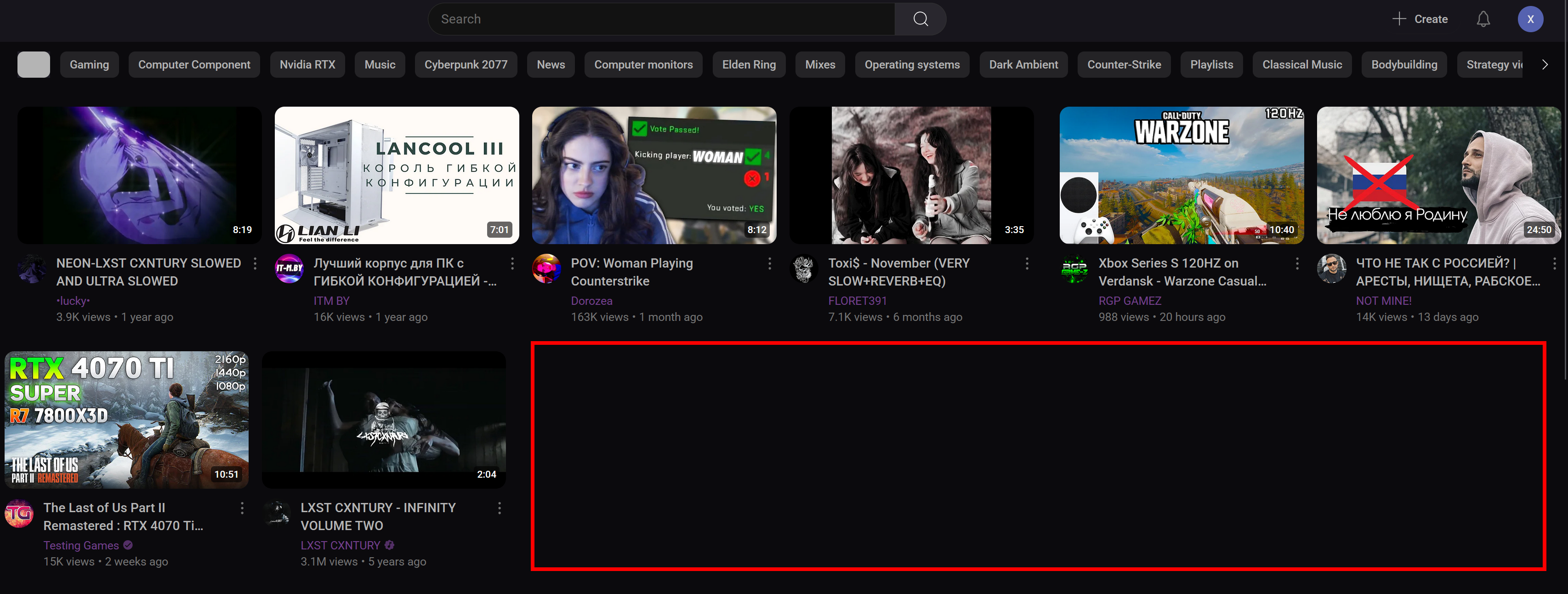Click title 'NEON-LXST CXNTURY SLOWED AND ULTRA SLOWED'
This screenshot has width=1568, height=594.
[x=148, y=272]
